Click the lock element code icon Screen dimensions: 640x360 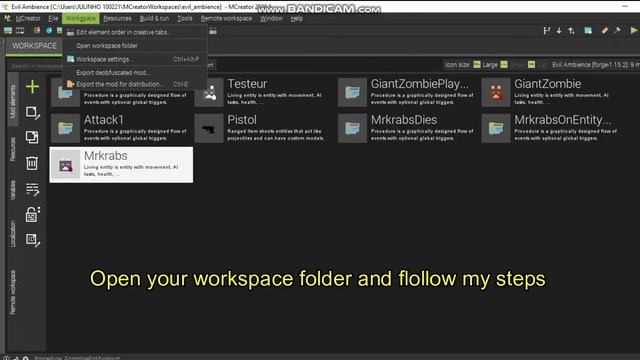point(32,214)
